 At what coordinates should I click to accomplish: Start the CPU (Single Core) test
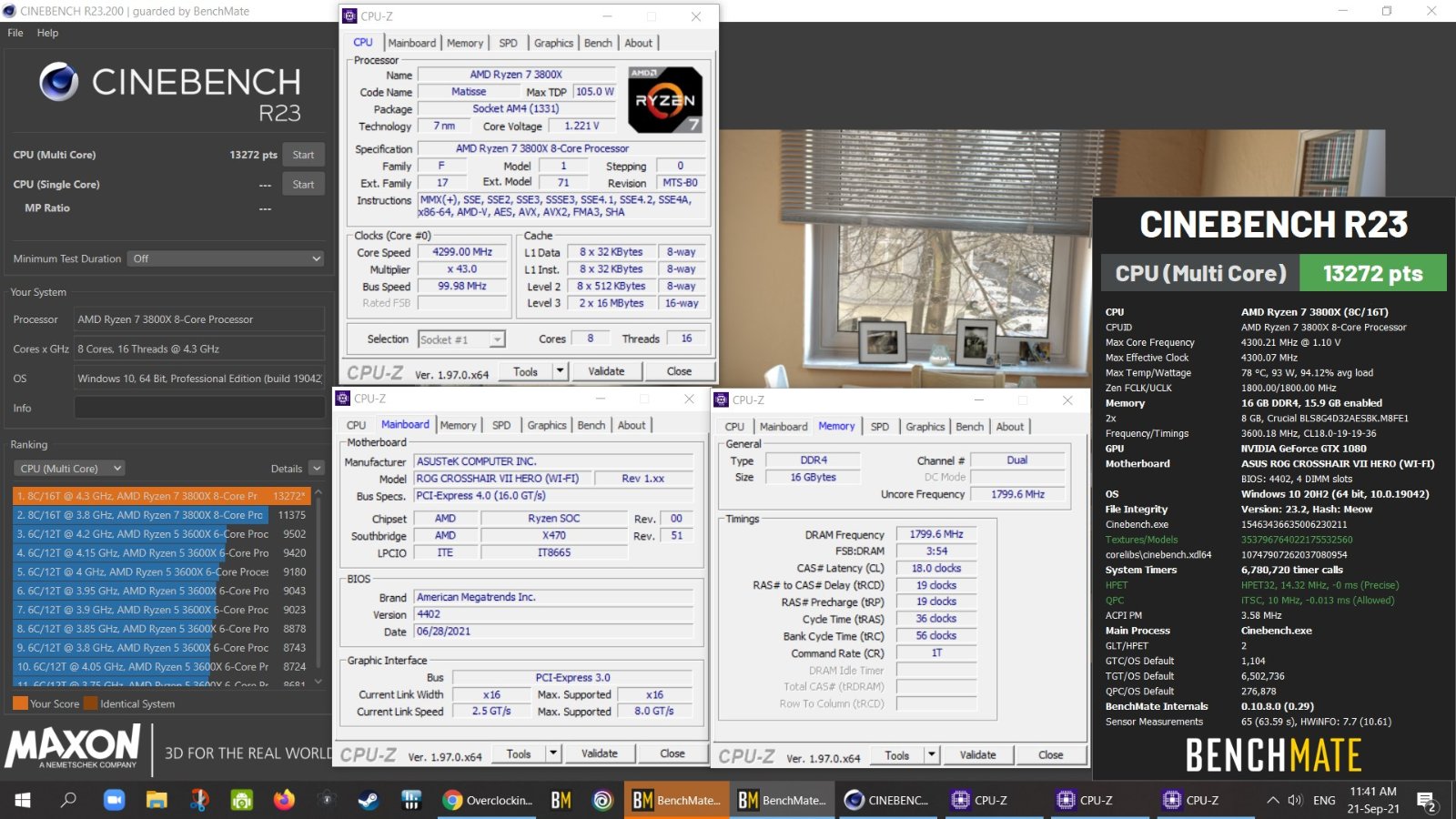[x=303, y=184]
